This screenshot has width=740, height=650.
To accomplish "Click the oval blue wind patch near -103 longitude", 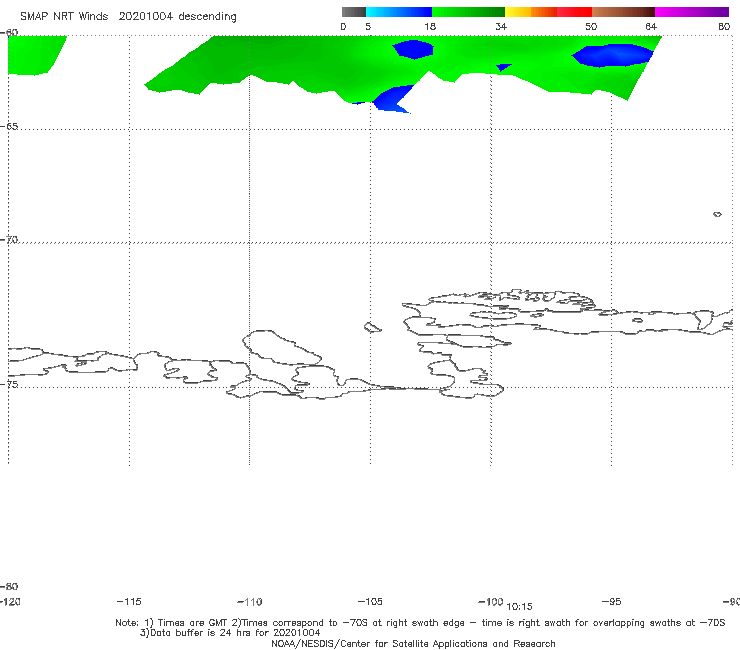I will [x=413, y=50].
